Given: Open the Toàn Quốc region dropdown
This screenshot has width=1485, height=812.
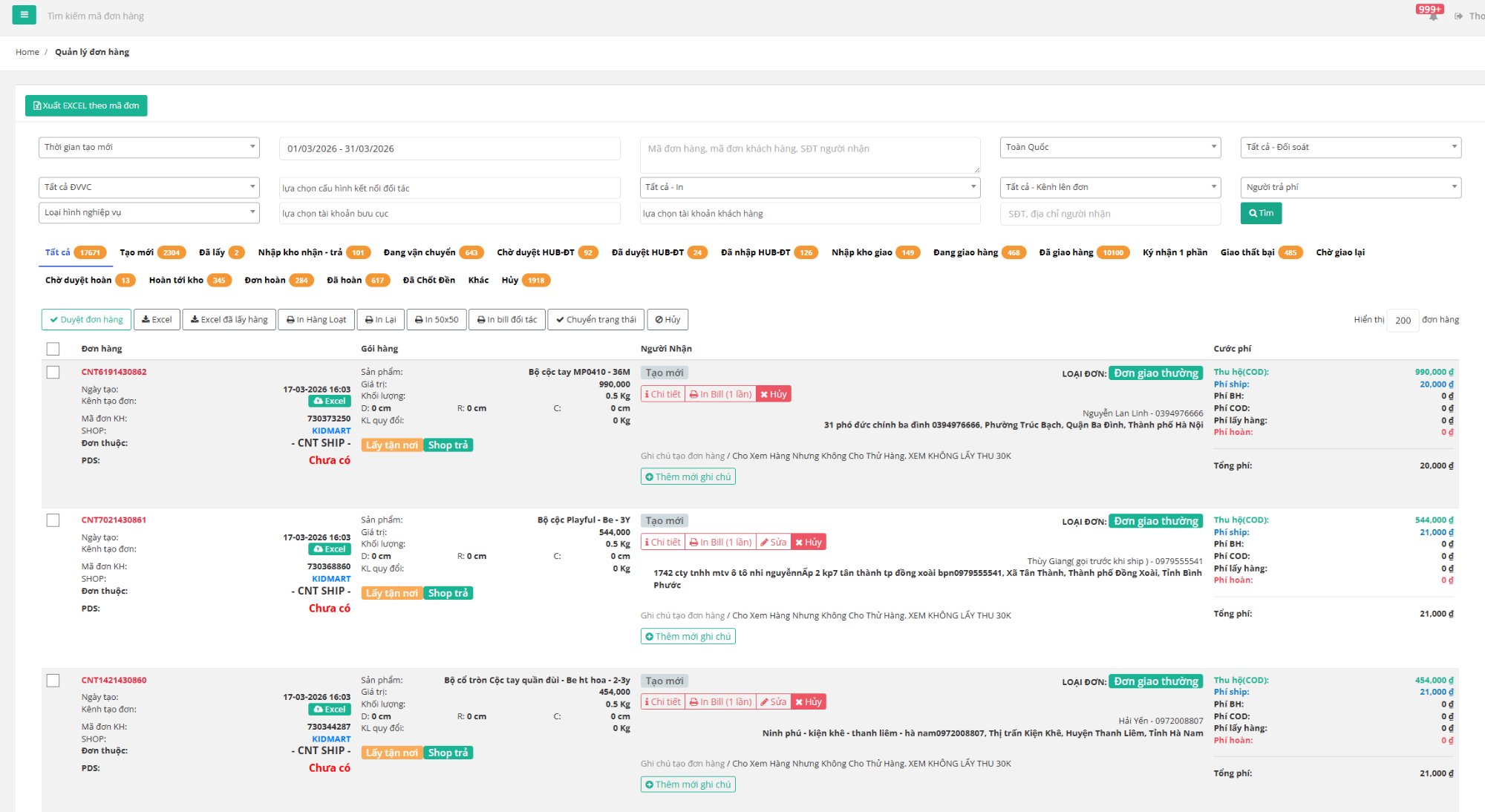Looking at the screenshot, I should tap(1110, 148).
